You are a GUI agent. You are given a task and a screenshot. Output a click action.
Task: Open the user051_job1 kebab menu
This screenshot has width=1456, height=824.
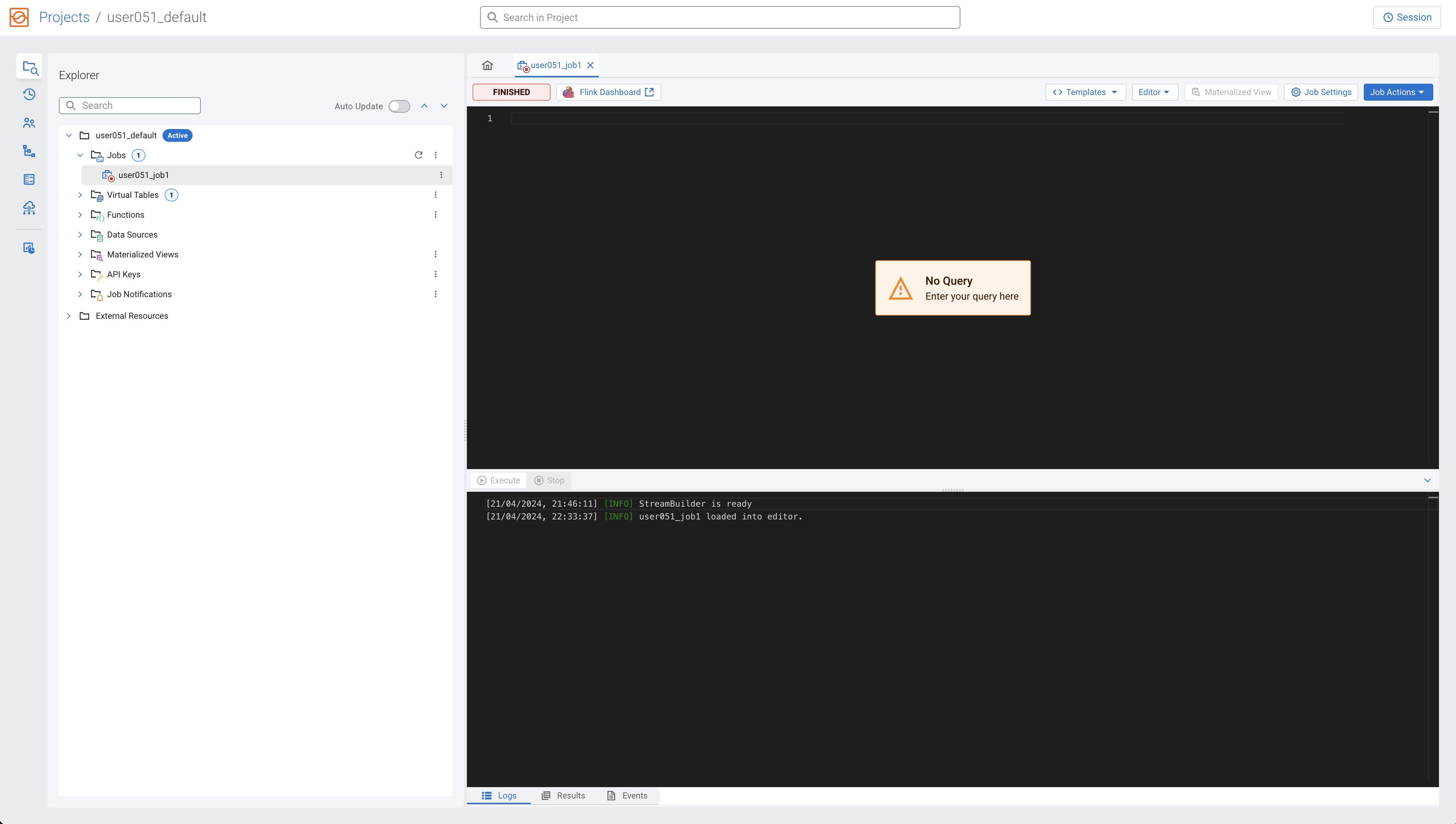pyautogui.click(x=441, y=175)
